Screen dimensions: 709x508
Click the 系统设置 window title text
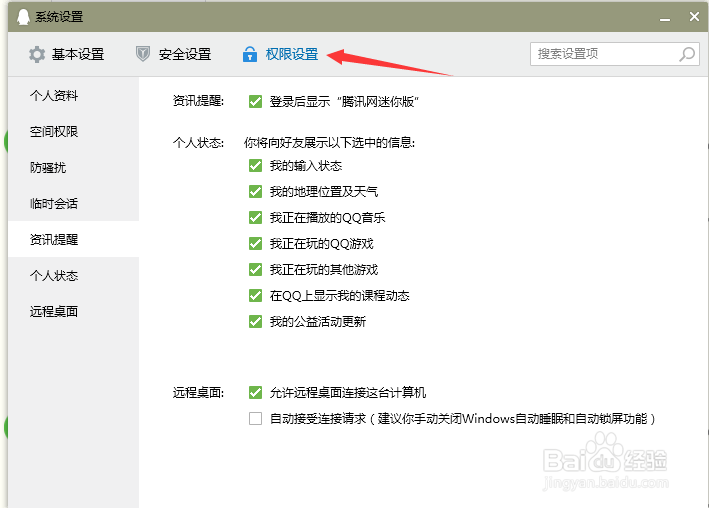(59, 17)
